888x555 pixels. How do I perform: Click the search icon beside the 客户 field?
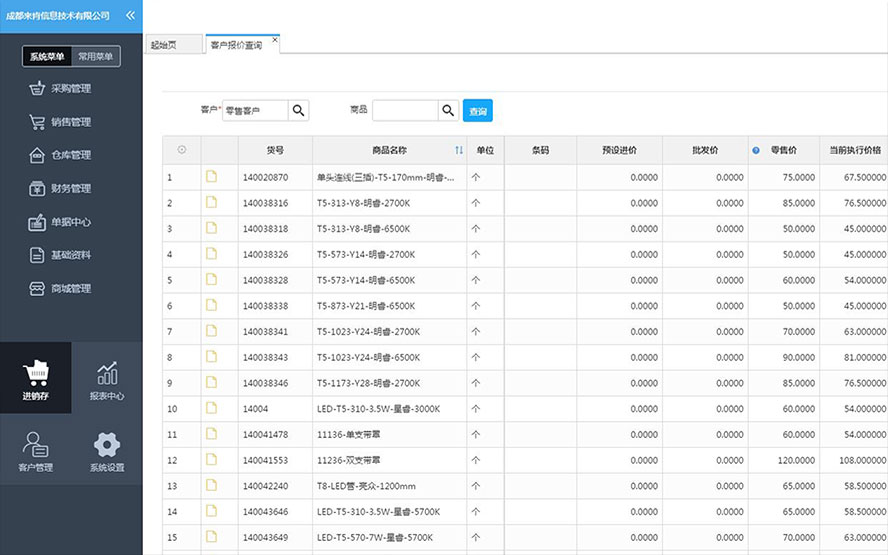pyautogui.click(x=299, y=111)
